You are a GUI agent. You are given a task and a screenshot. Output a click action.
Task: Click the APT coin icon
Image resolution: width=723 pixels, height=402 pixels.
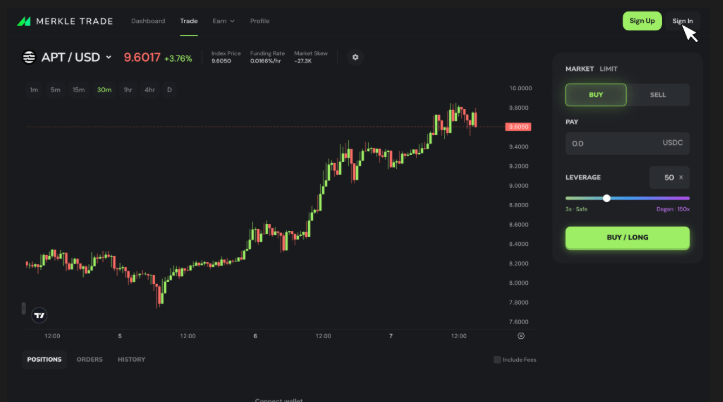(x=29, y=57)
